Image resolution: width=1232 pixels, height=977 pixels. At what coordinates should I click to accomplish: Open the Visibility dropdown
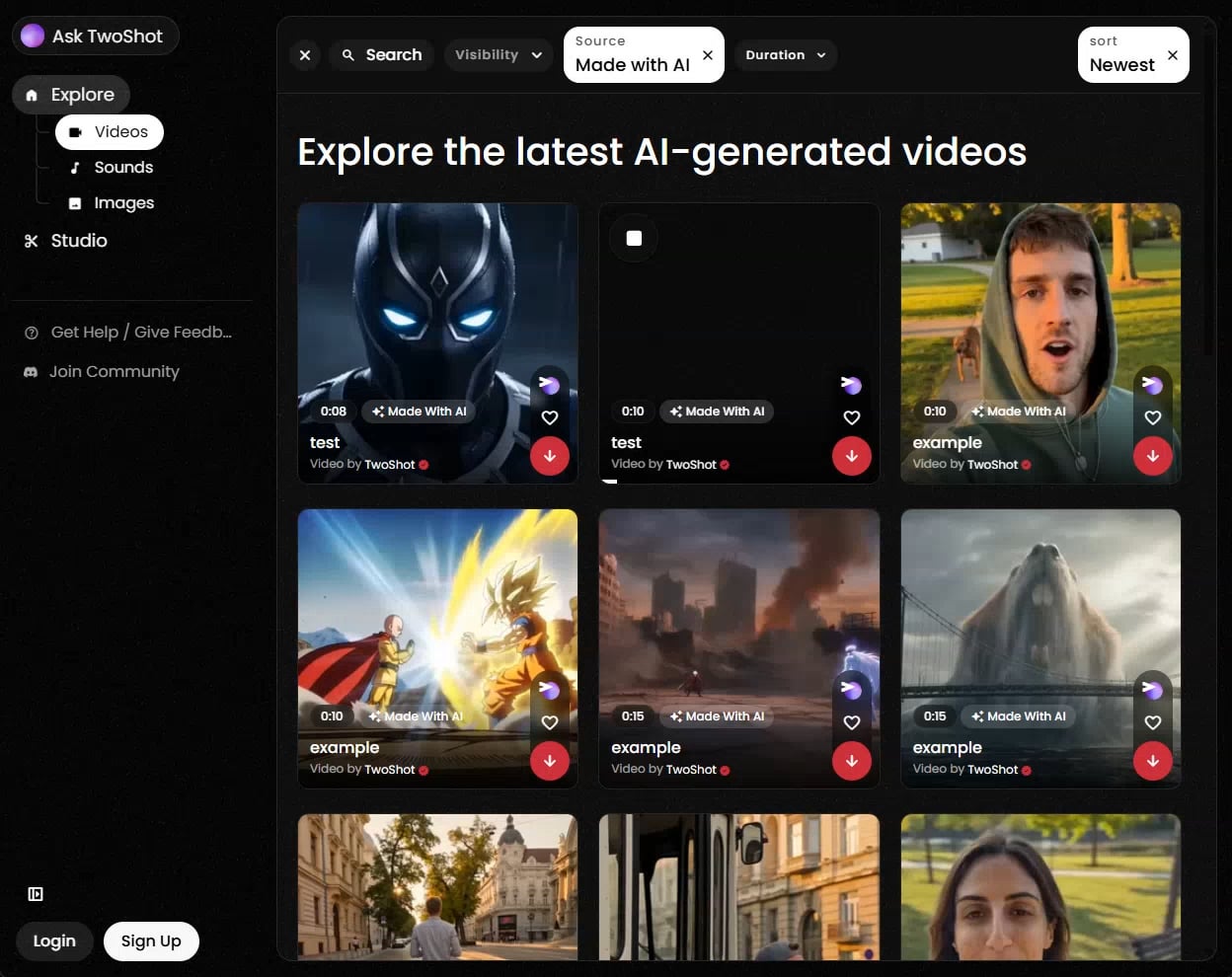[499, 54]
